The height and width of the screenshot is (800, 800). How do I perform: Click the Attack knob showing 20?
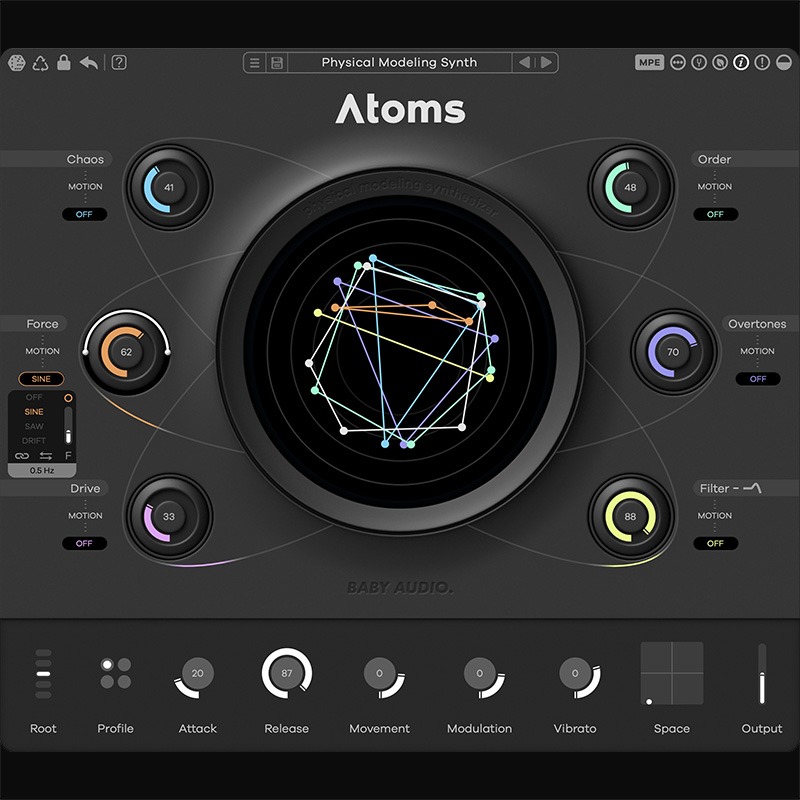[197, 673]
